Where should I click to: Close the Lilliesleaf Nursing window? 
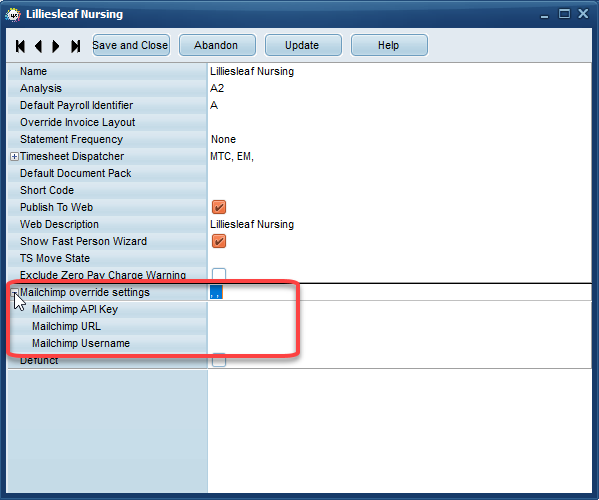[583, 14]
